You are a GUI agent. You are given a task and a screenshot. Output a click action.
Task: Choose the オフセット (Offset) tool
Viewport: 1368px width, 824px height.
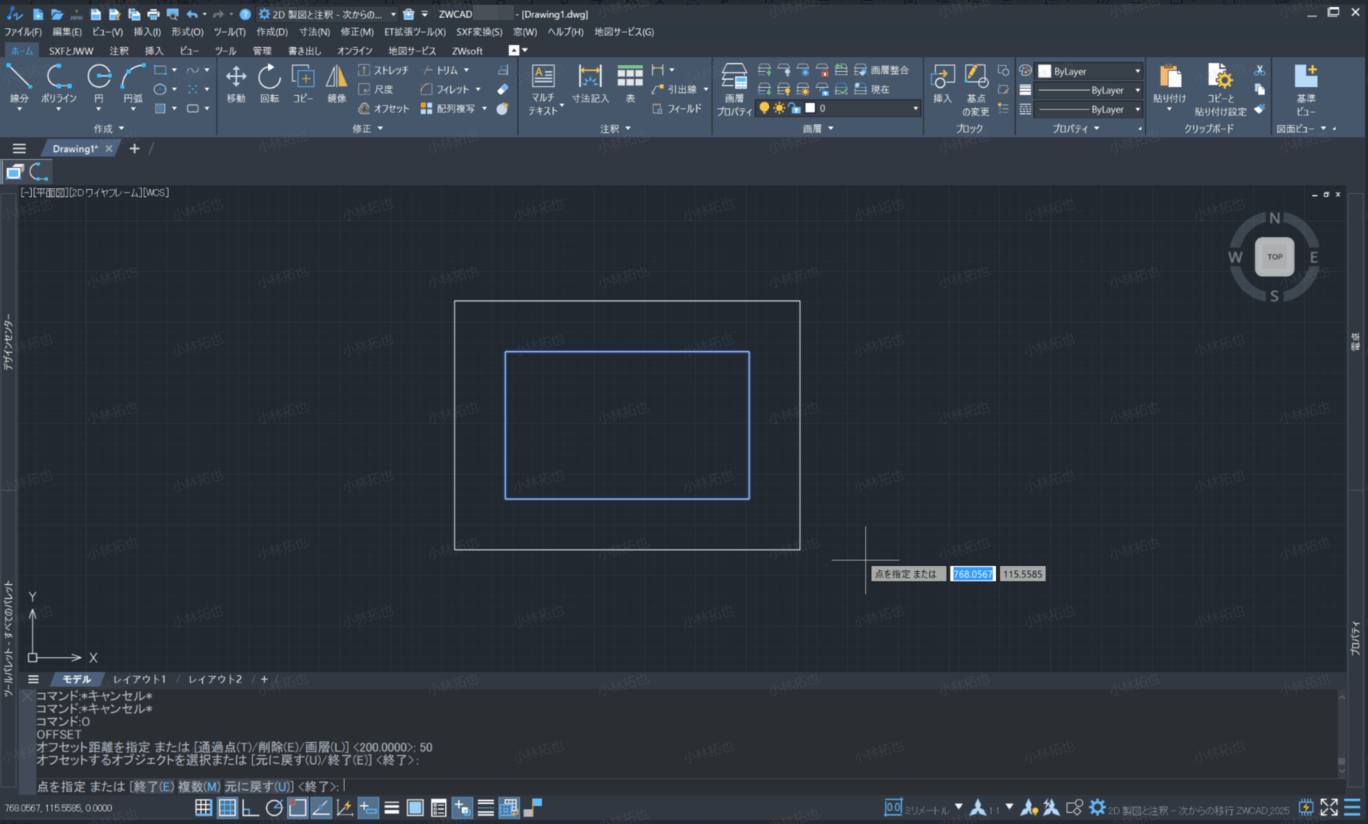click(x=383, y=108)
